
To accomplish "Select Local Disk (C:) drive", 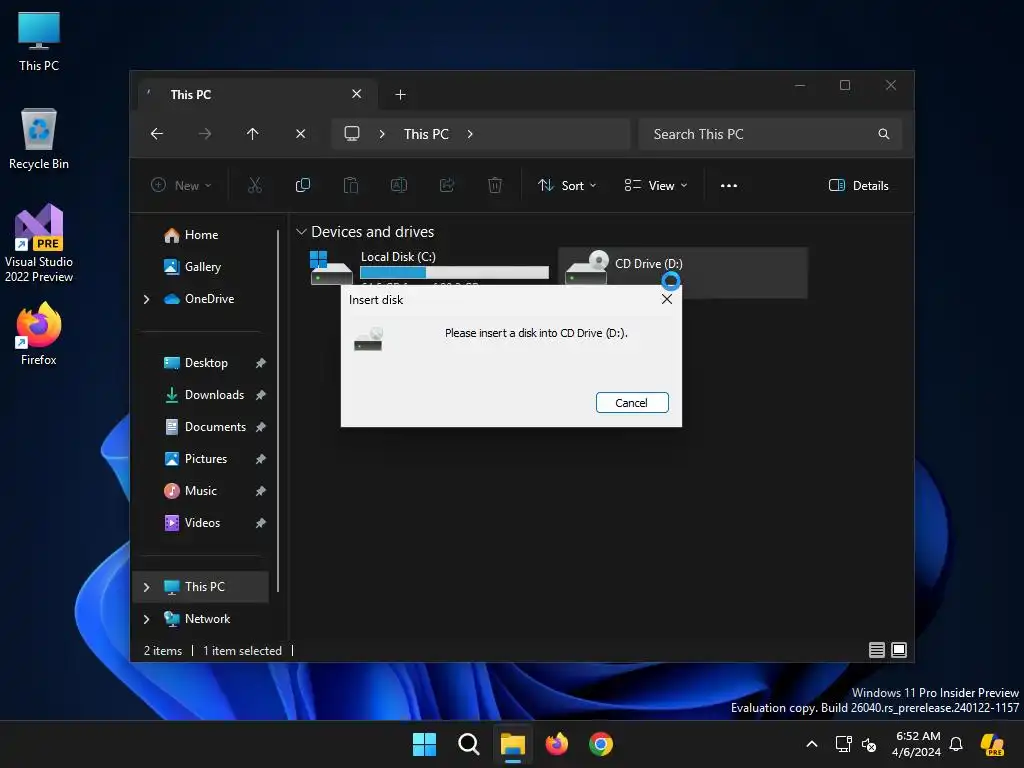I will pyautogui.click(x=428, y=268).
